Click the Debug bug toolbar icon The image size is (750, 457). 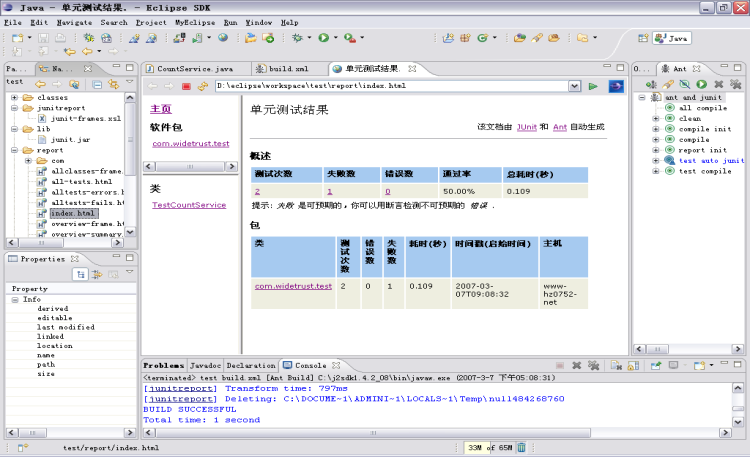click(x=298, y=37)
